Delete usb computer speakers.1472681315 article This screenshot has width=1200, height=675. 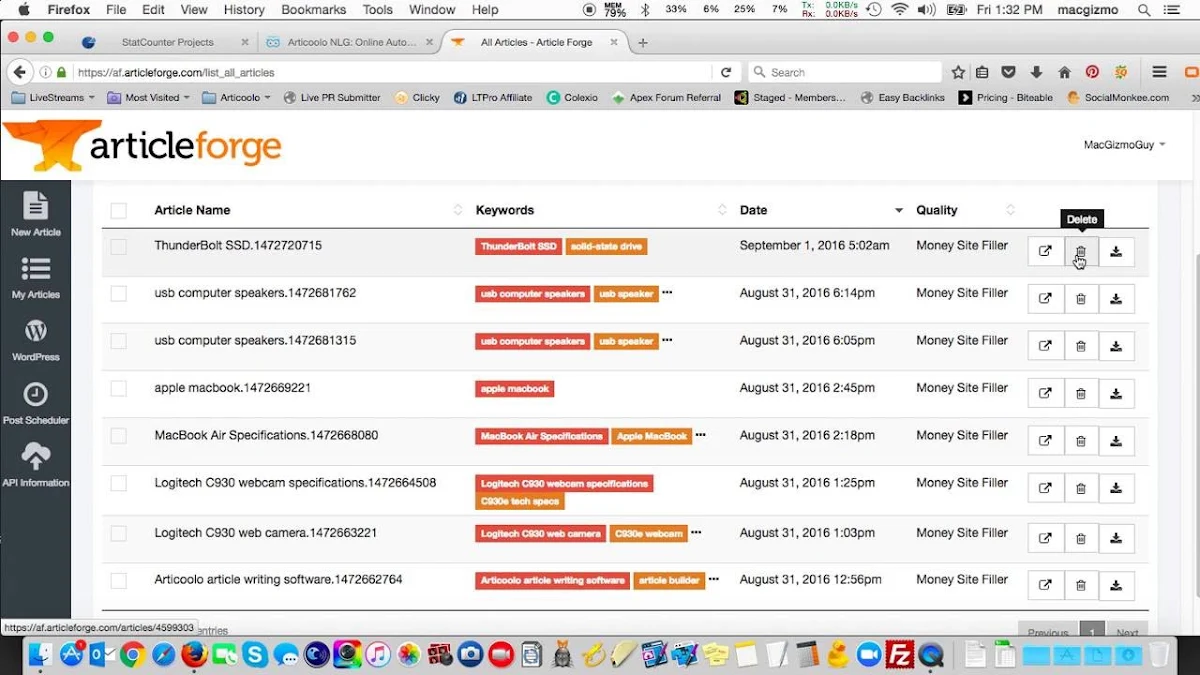click(x=1081, y=346)
